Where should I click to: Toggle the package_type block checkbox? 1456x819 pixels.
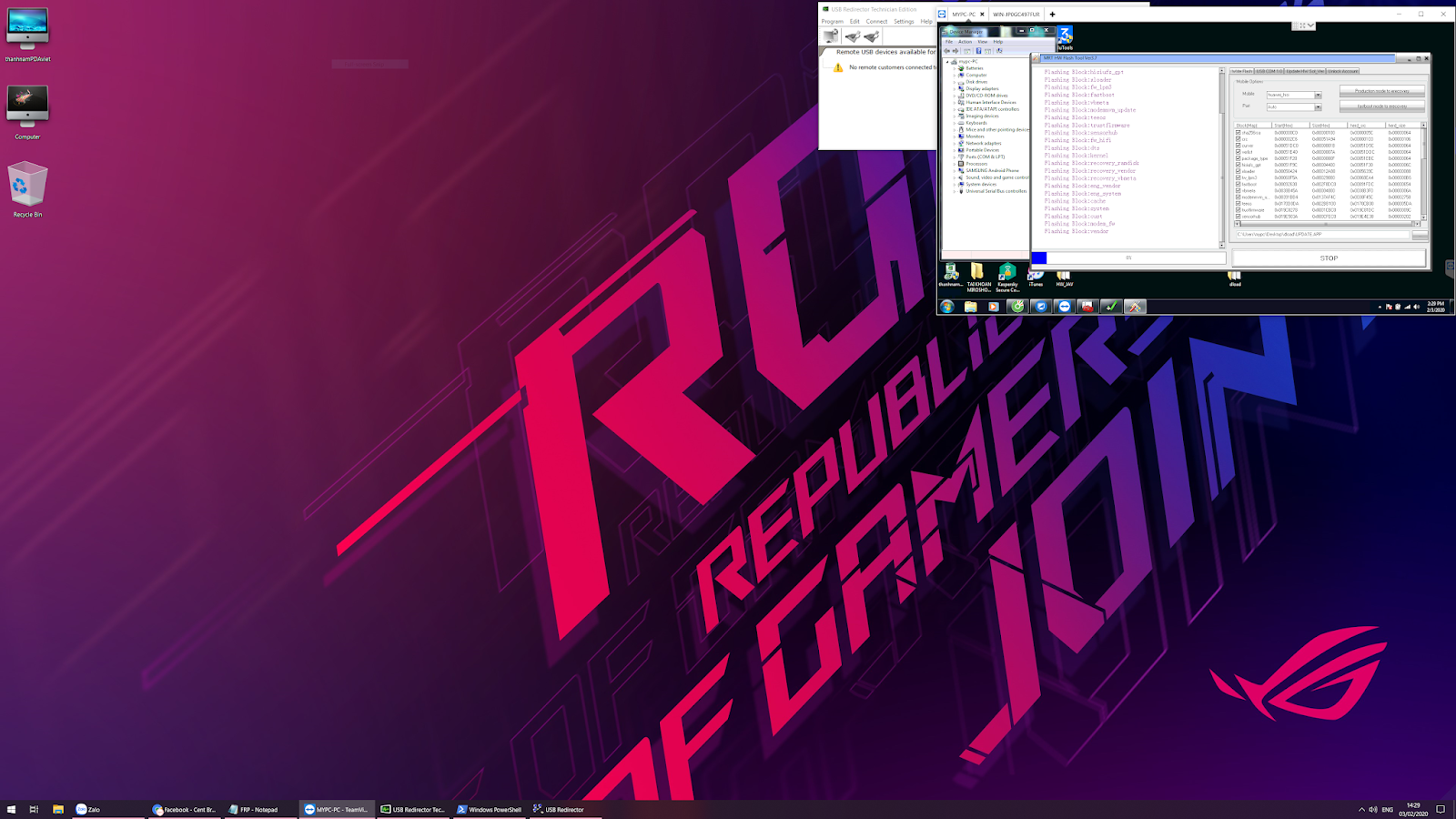(x=1239, y=158)
